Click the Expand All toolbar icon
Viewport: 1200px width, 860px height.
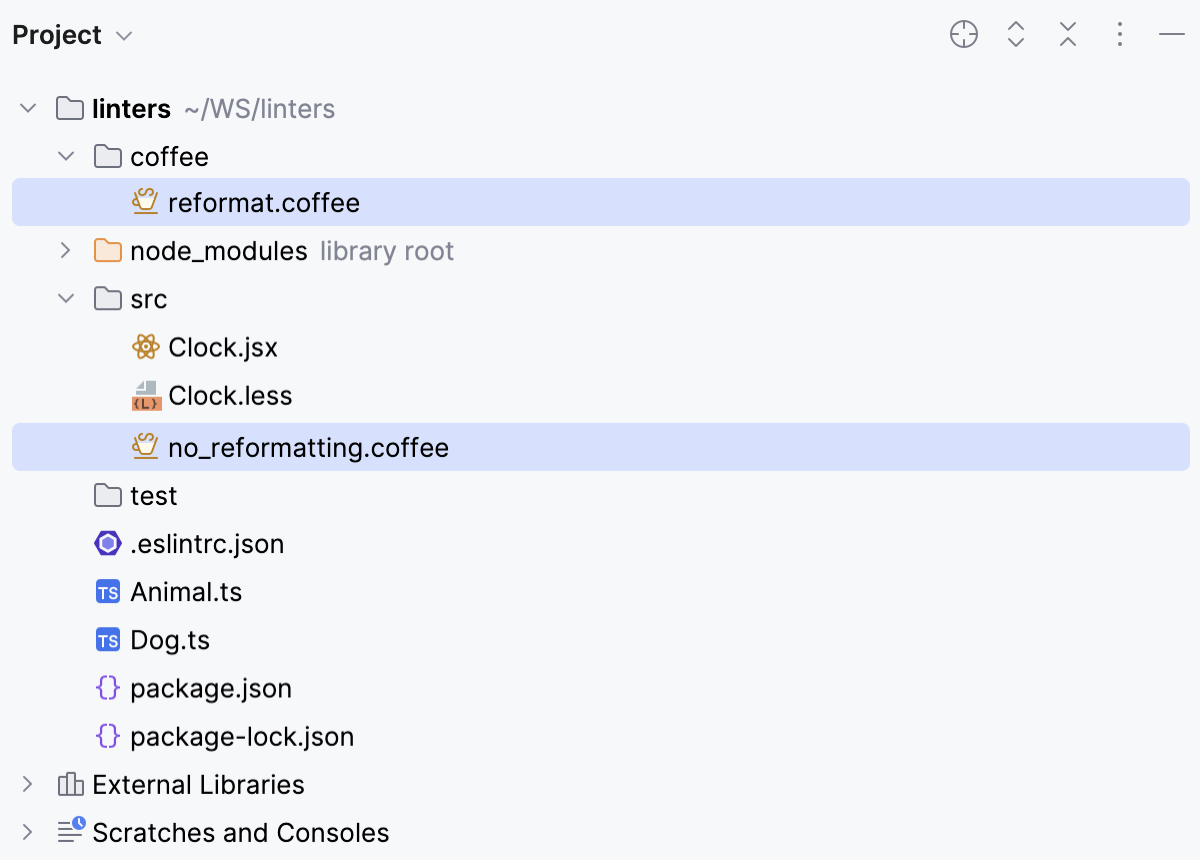point(1016,34)
